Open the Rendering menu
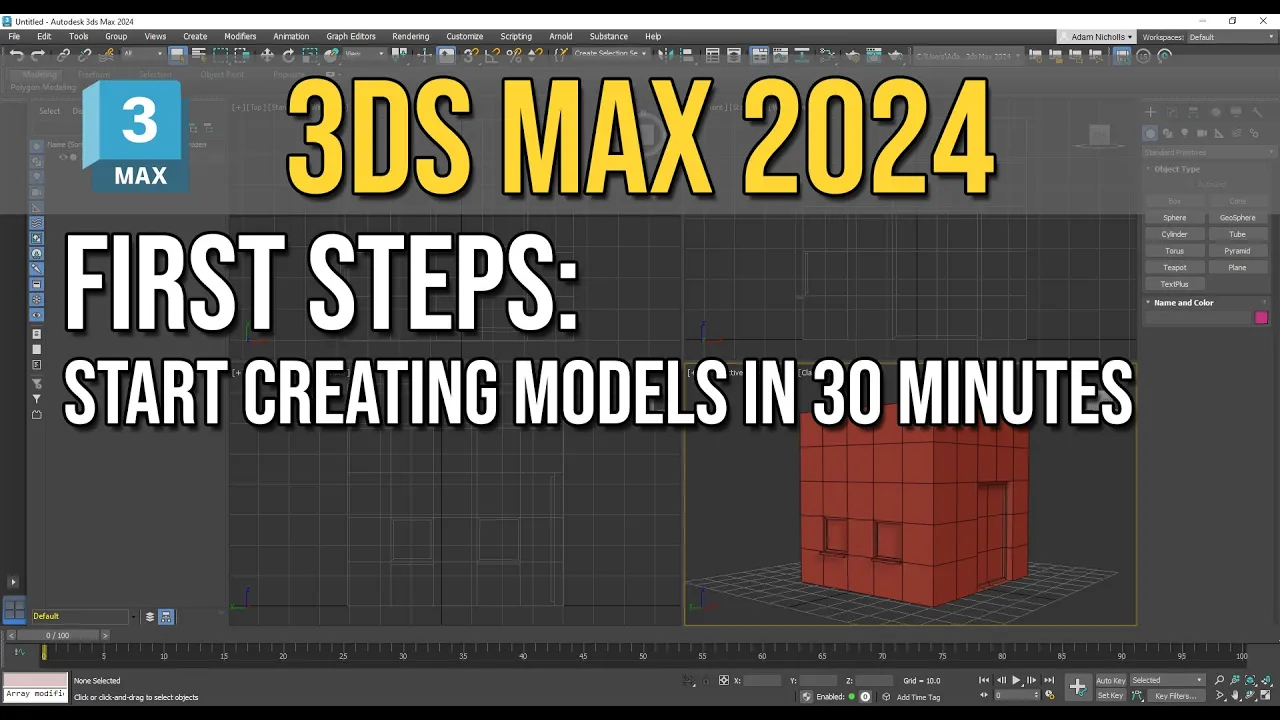Viewport: 1280px width, 720px height. [x=411, y=37]
